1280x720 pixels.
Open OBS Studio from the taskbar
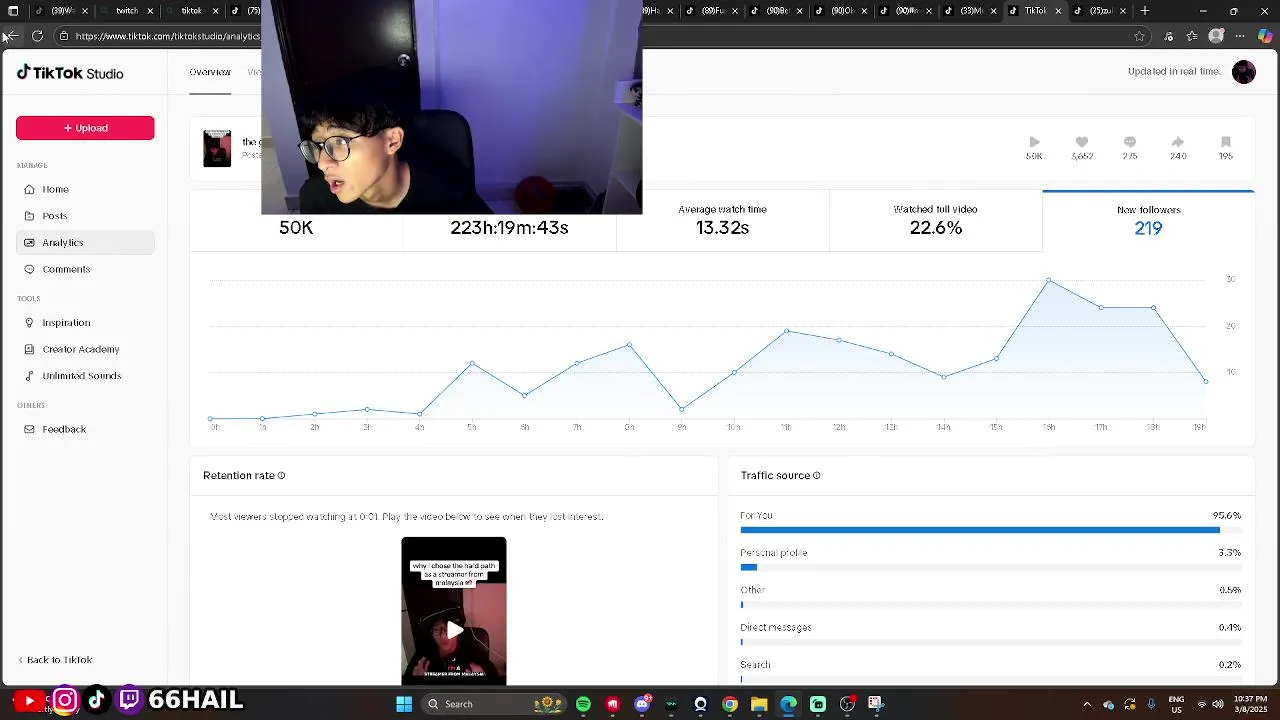[847, 704]
